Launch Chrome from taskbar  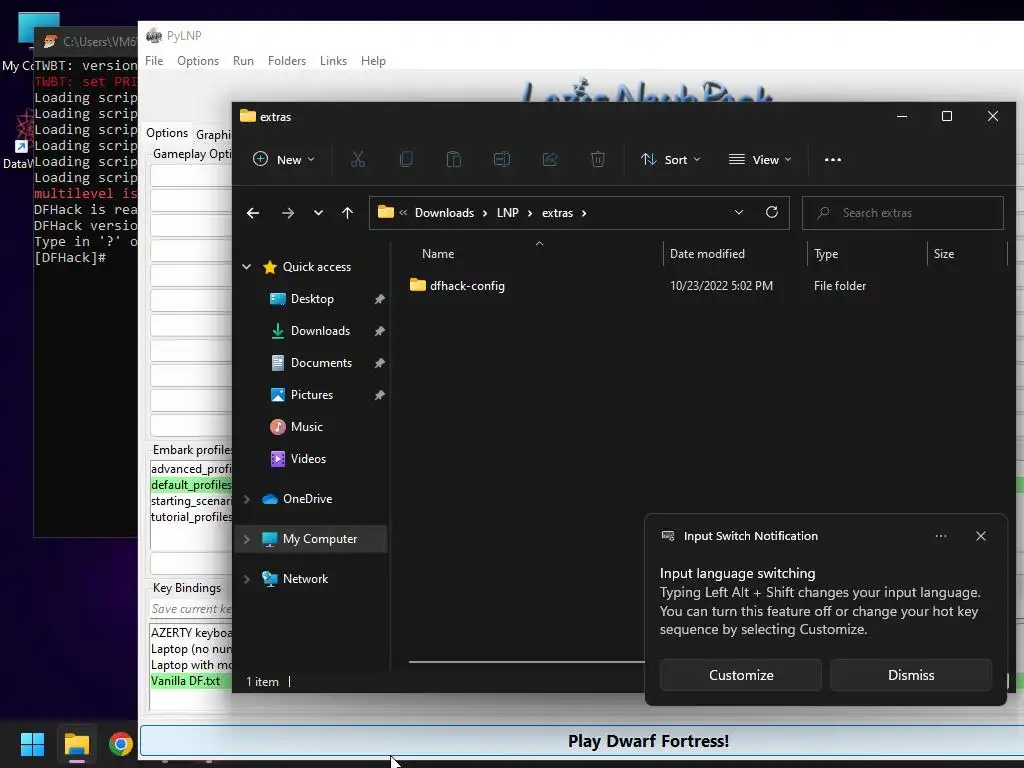(120, 744)
